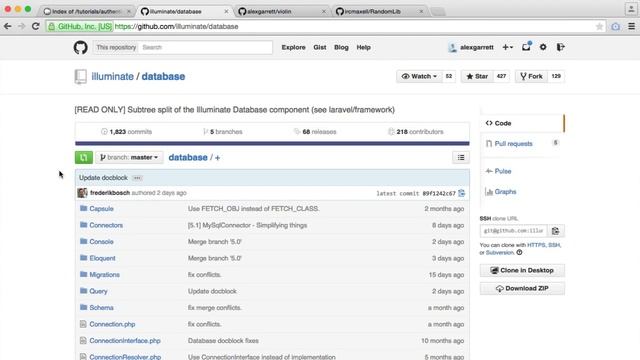Click green compare and review button
This screenshot has height=360, width=640.
click(x=84, y=158)
